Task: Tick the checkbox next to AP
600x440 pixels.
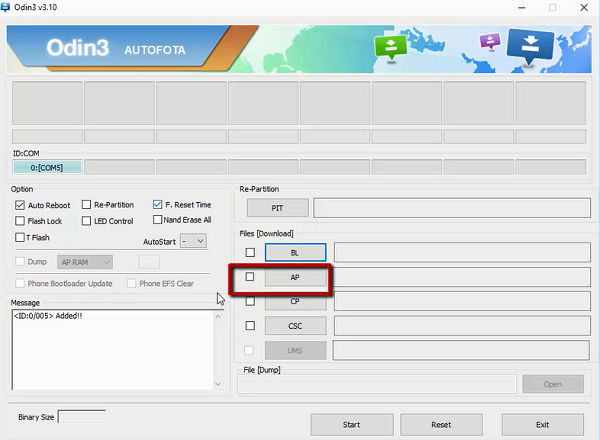Action: 249,277
